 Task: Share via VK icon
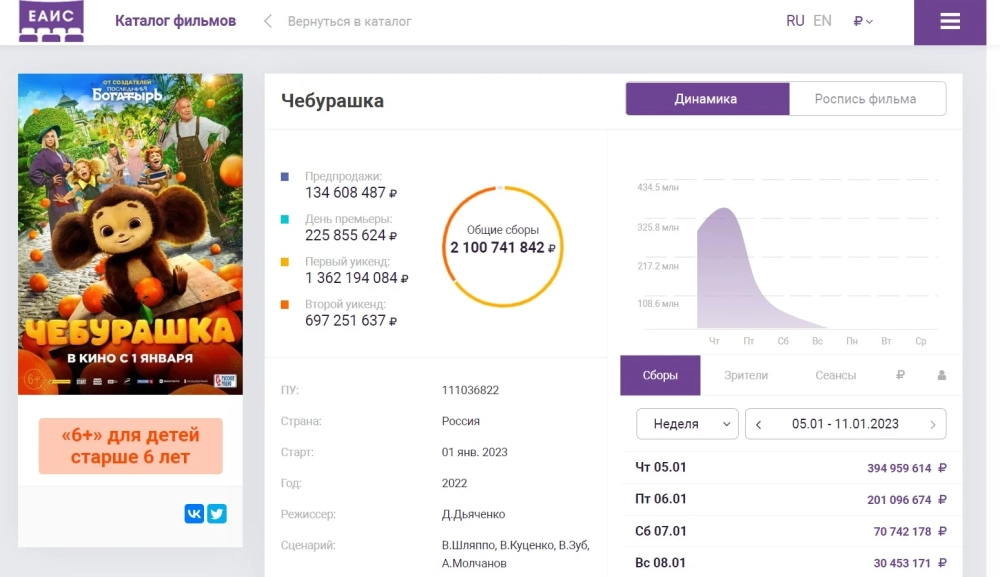[x=194, y=514]
